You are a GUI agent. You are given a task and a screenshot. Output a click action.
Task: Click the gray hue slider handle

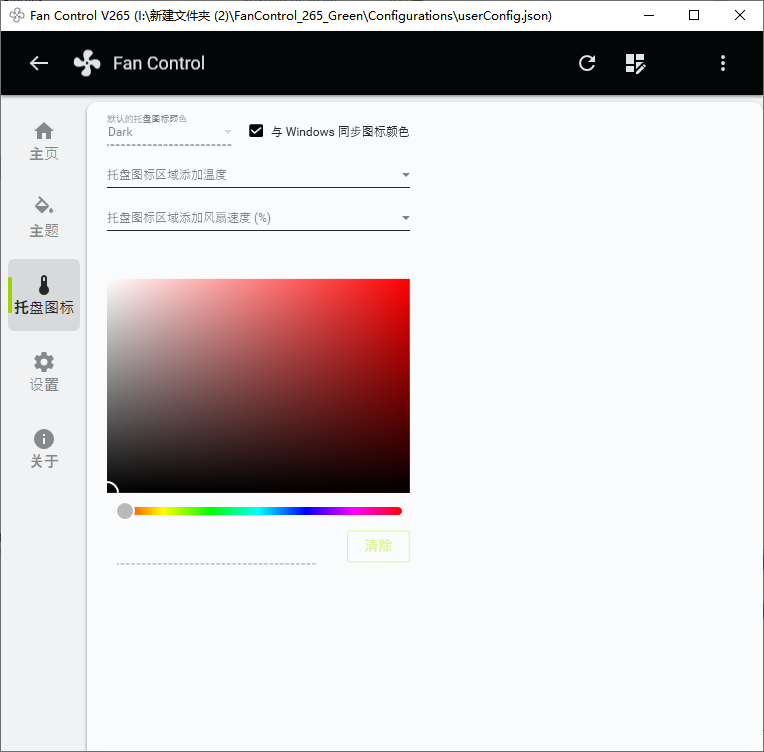point(125,511)
